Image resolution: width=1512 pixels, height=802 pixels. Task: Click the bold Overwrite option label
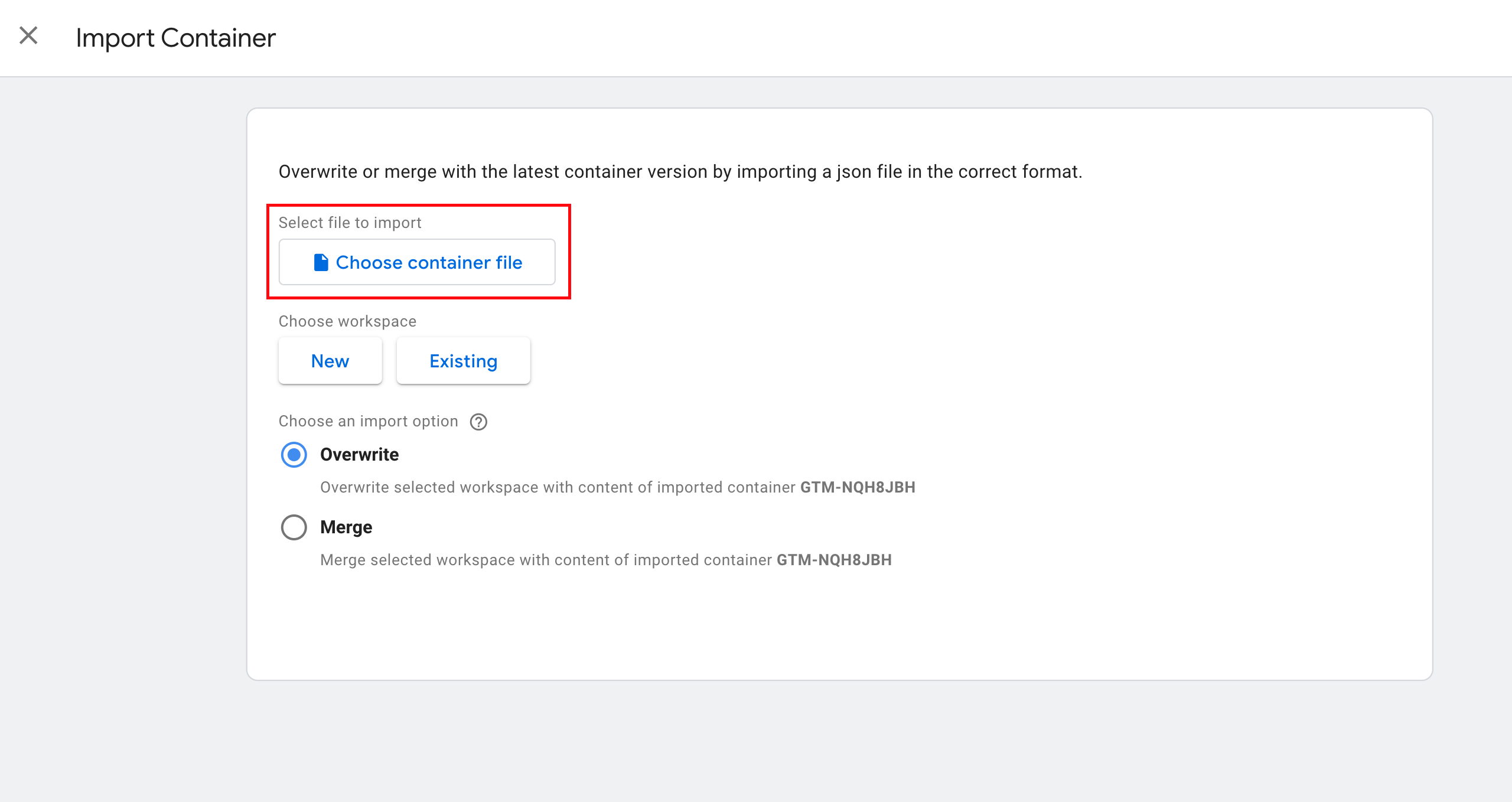[359, 455]
